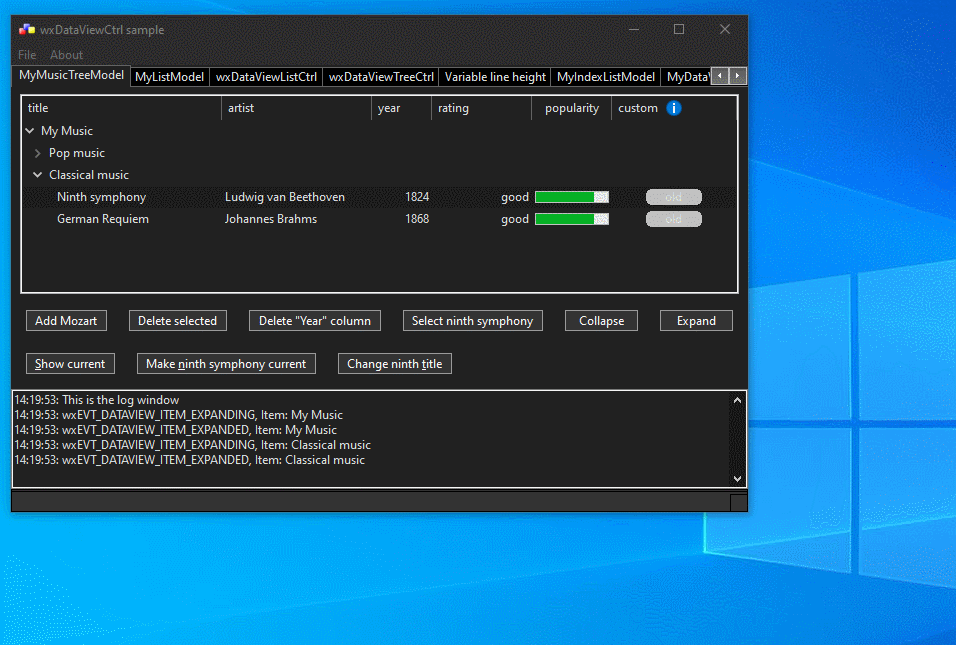The width and height of the screenshot is (956, 645).
Task: Open the File menu
Action: (26, 55)
